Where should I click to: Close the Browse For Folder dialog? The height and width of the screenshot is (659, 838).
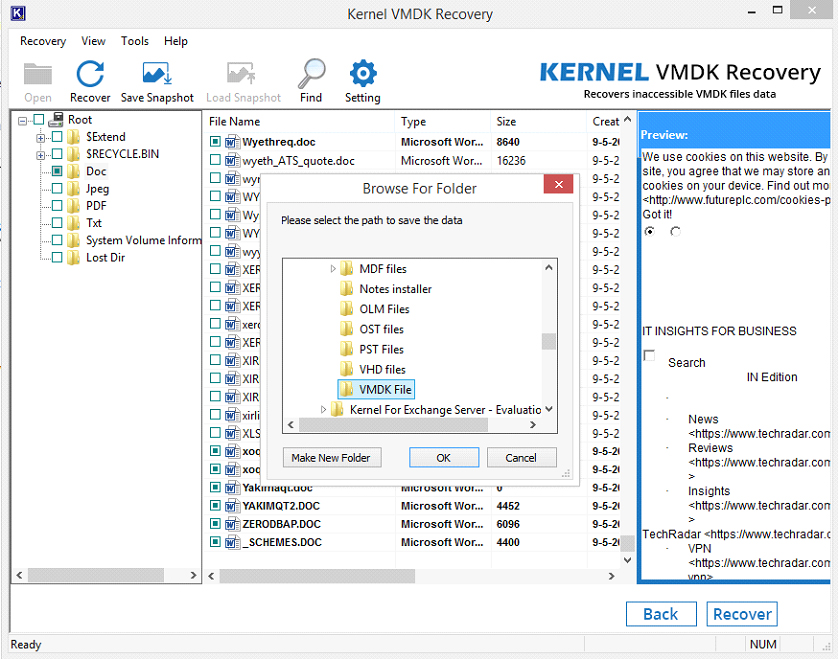tap(558, 184)
